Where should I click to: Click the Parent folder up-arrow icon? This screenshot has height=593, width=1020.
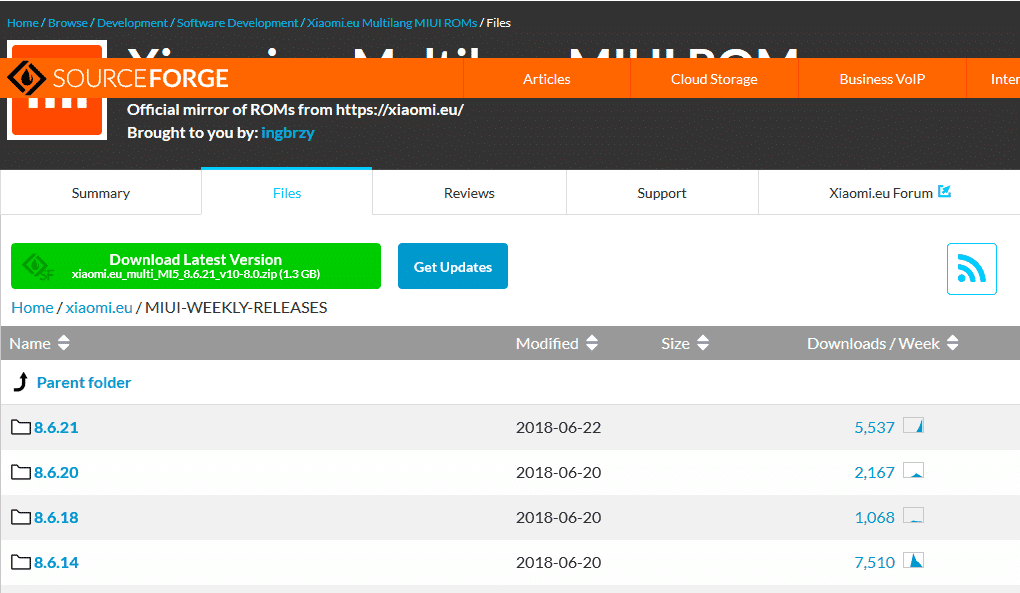pos(21,382)
